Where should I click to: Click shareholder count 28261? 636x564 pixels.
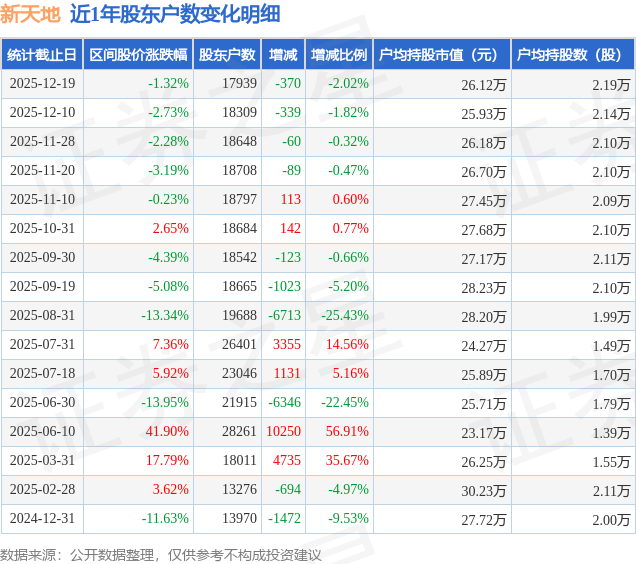coord(240,432)
